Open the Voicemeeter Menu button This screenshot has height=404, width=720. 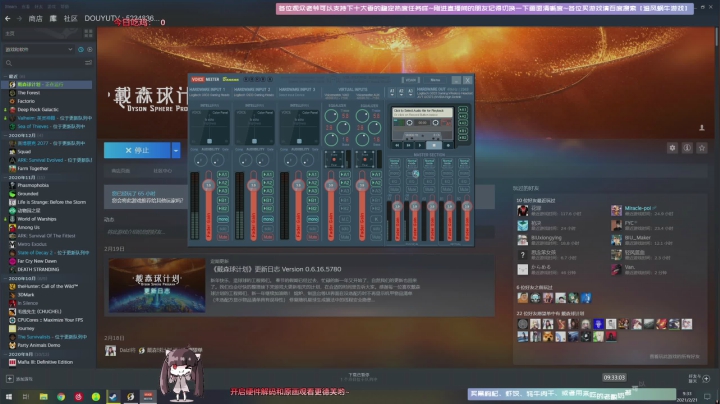(x=435, y=80)
